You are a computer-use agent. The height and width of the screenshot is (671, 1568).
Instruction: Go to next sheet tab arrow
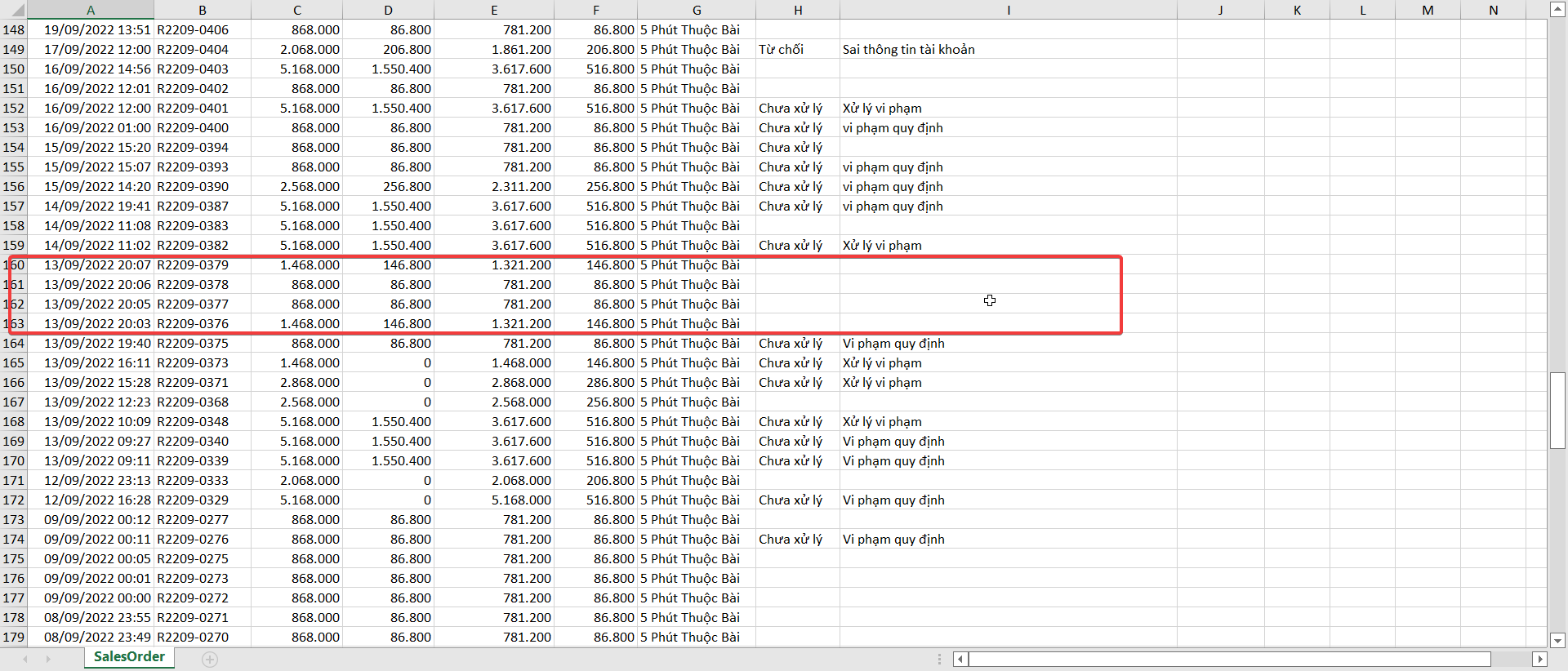point(48,659)
